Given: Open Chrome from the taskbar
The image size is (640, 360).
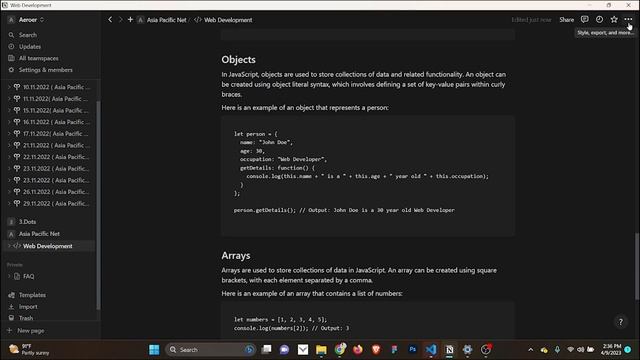Looking at the screenshot, I should (x=340, y=350).
